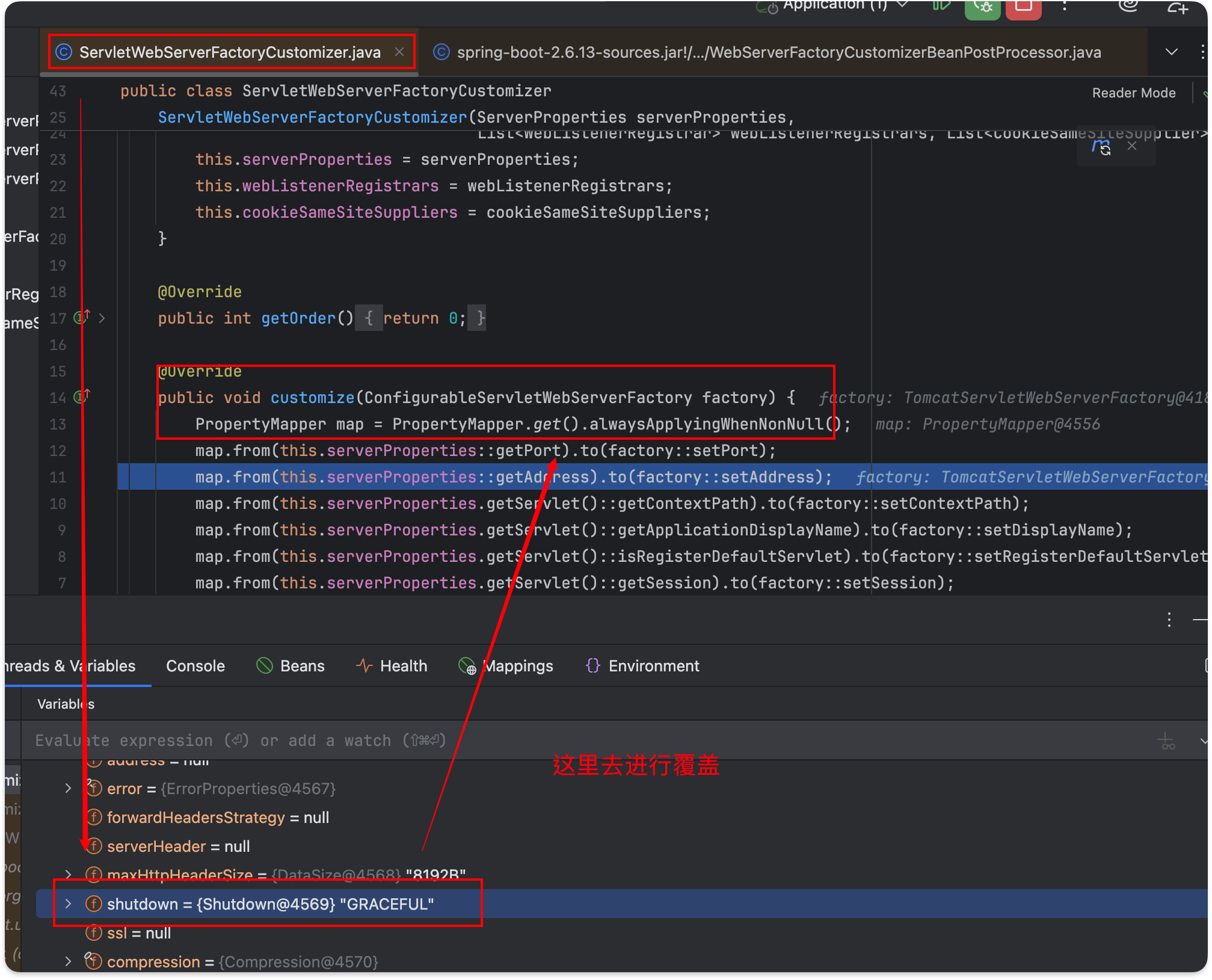This screenshot has width=1212, height=980.
Task: Open the Environment tab
Action: [x=642, y=666]
